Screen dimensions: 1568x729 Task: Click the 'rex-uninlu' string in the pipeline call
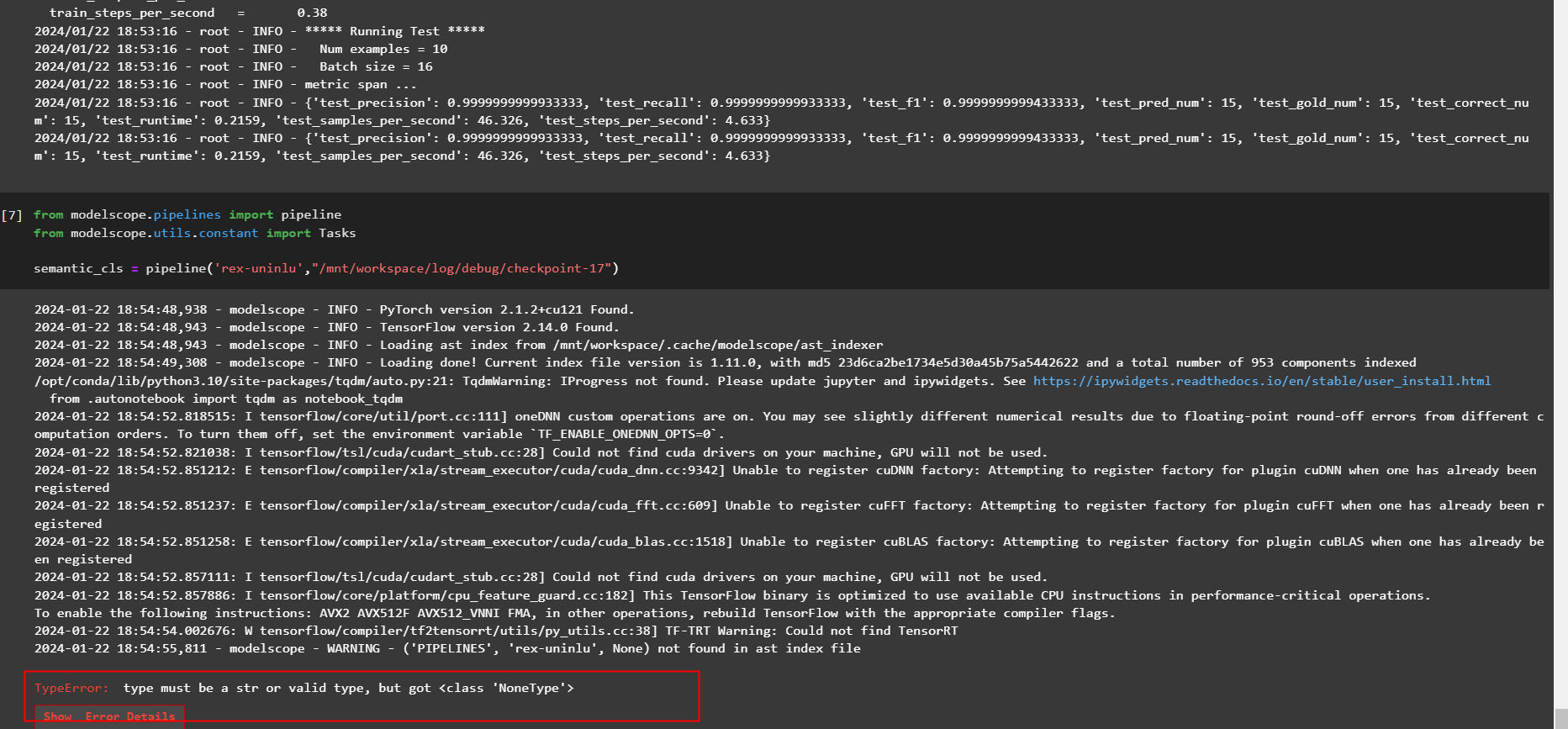[260, 268]
